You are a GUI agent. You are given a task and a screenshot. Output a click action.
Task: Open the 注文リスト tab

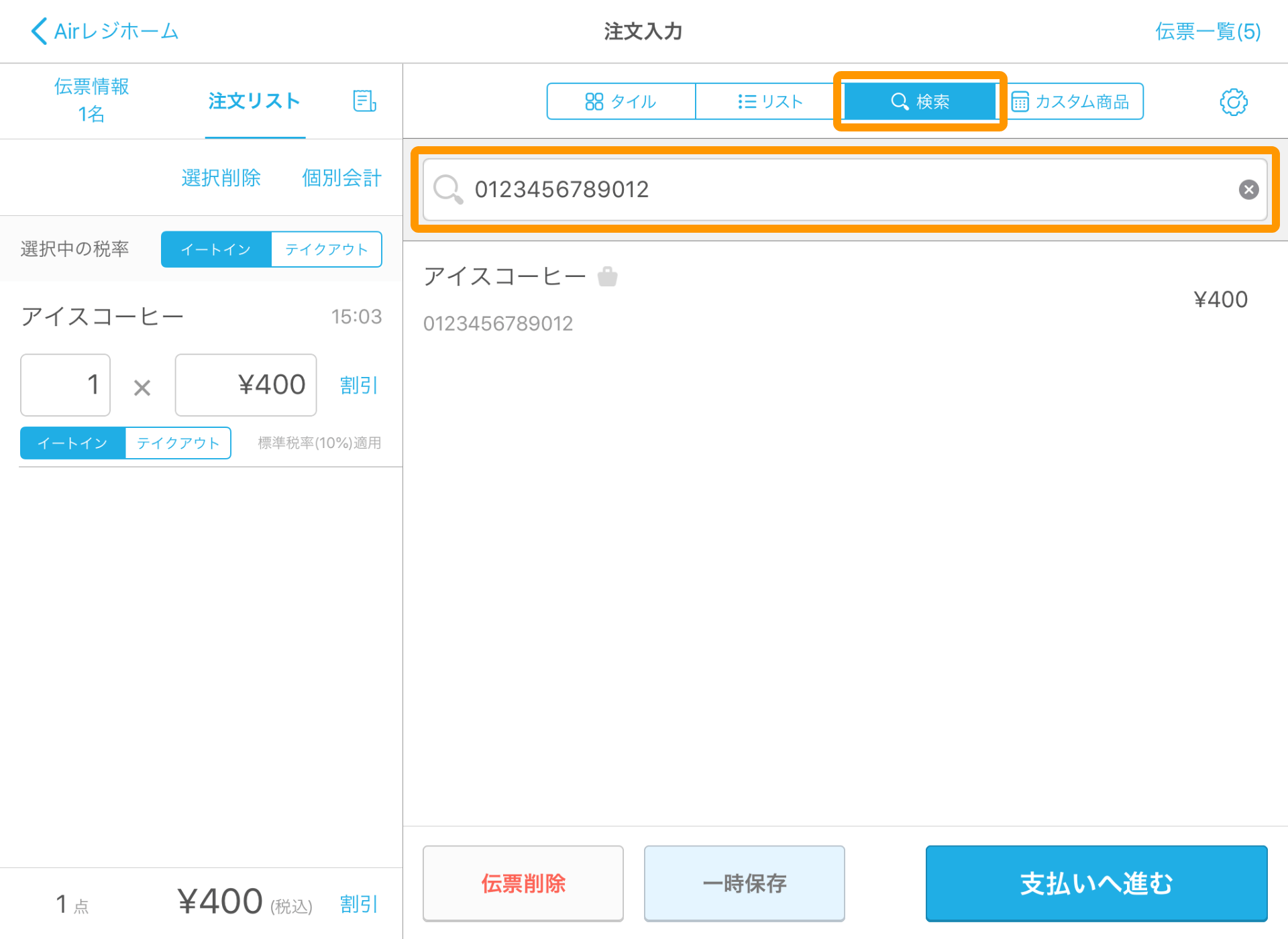pyautogui.click(x=254, y=102)
